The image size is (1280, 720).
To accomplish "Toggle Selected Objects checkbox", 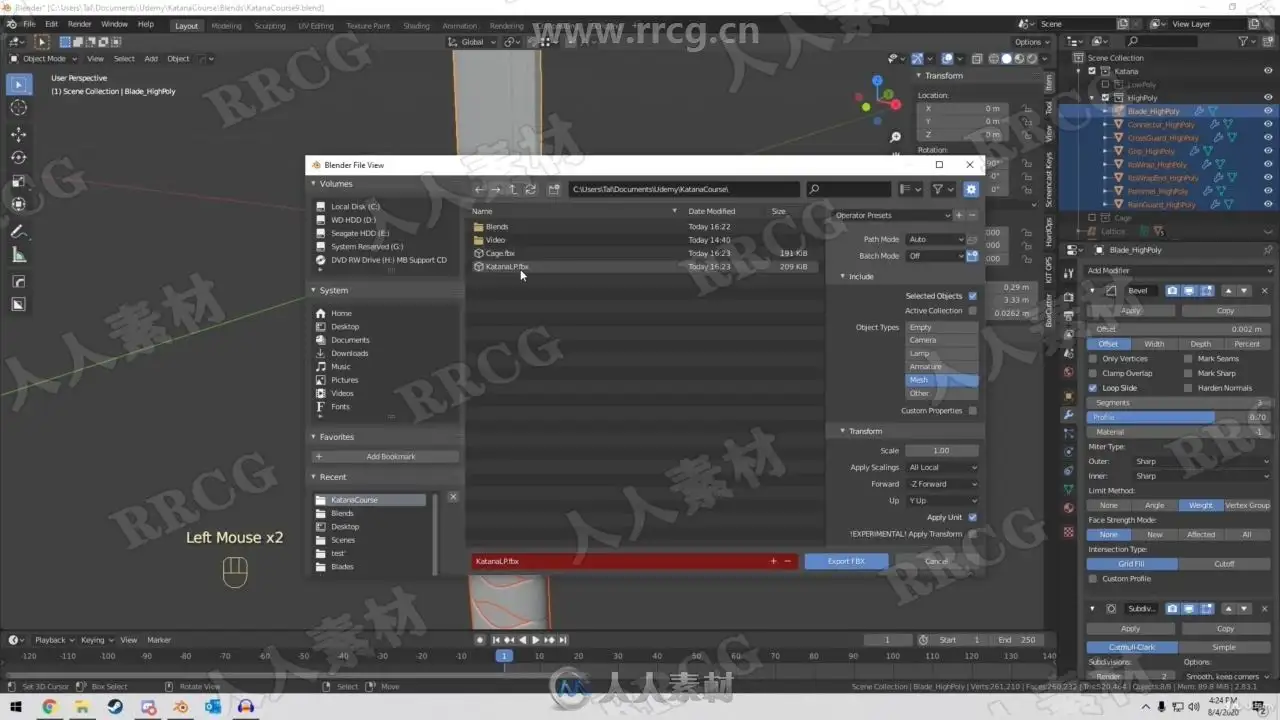I will [x=972, y=296].
